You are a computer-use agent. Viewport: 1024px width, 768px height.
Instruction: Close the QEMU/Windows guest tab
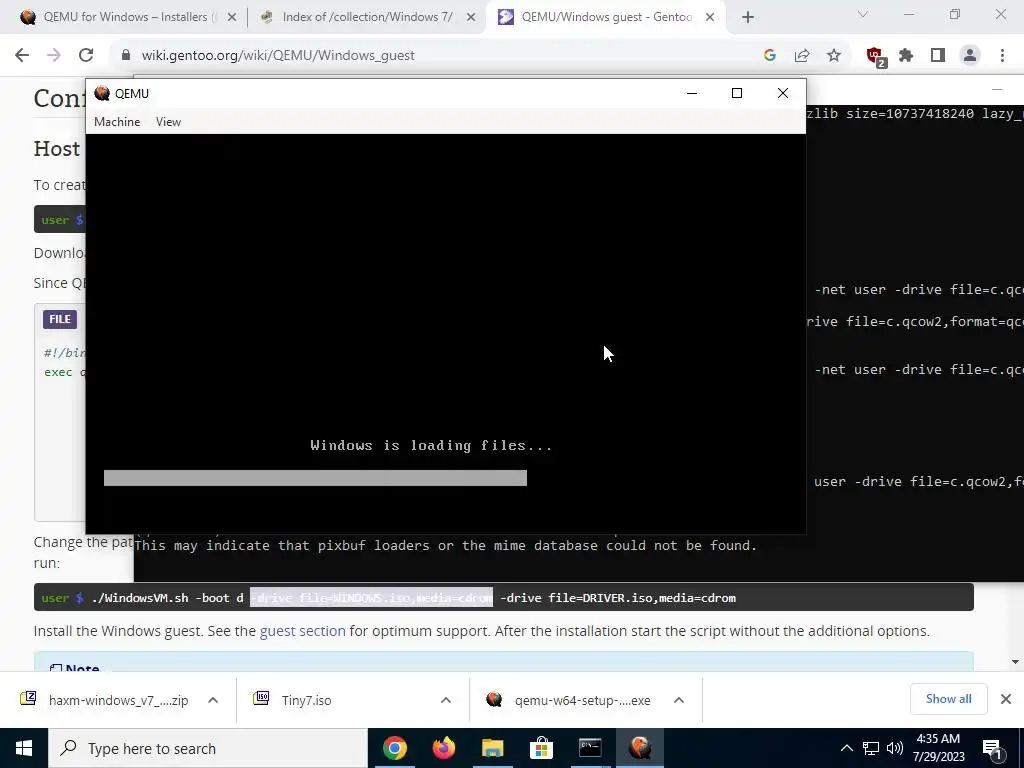(x=710, y=17)
